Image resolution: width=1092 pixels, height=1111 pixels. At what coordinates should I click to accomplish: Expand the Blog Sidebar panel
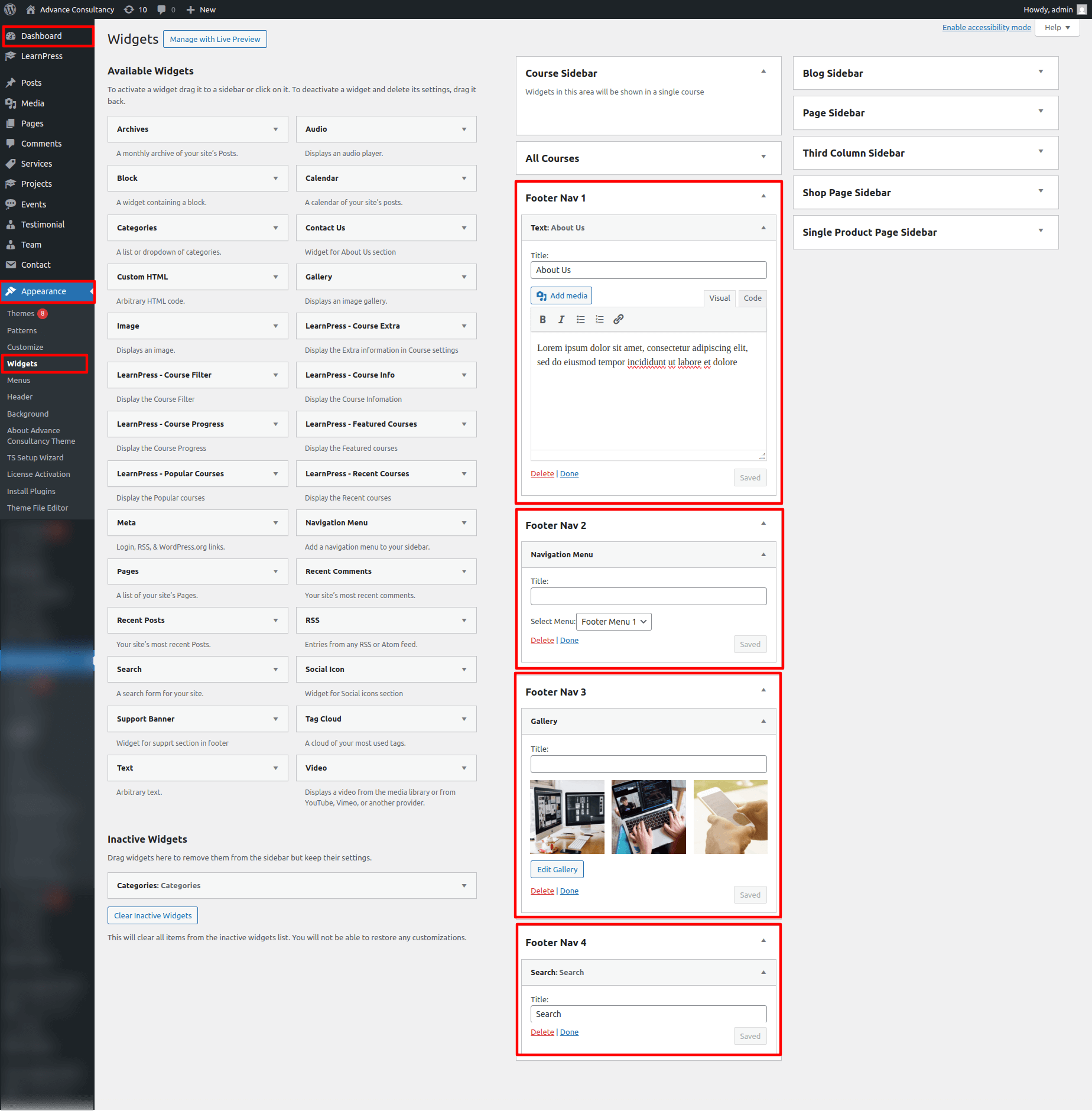point(1041,72)
